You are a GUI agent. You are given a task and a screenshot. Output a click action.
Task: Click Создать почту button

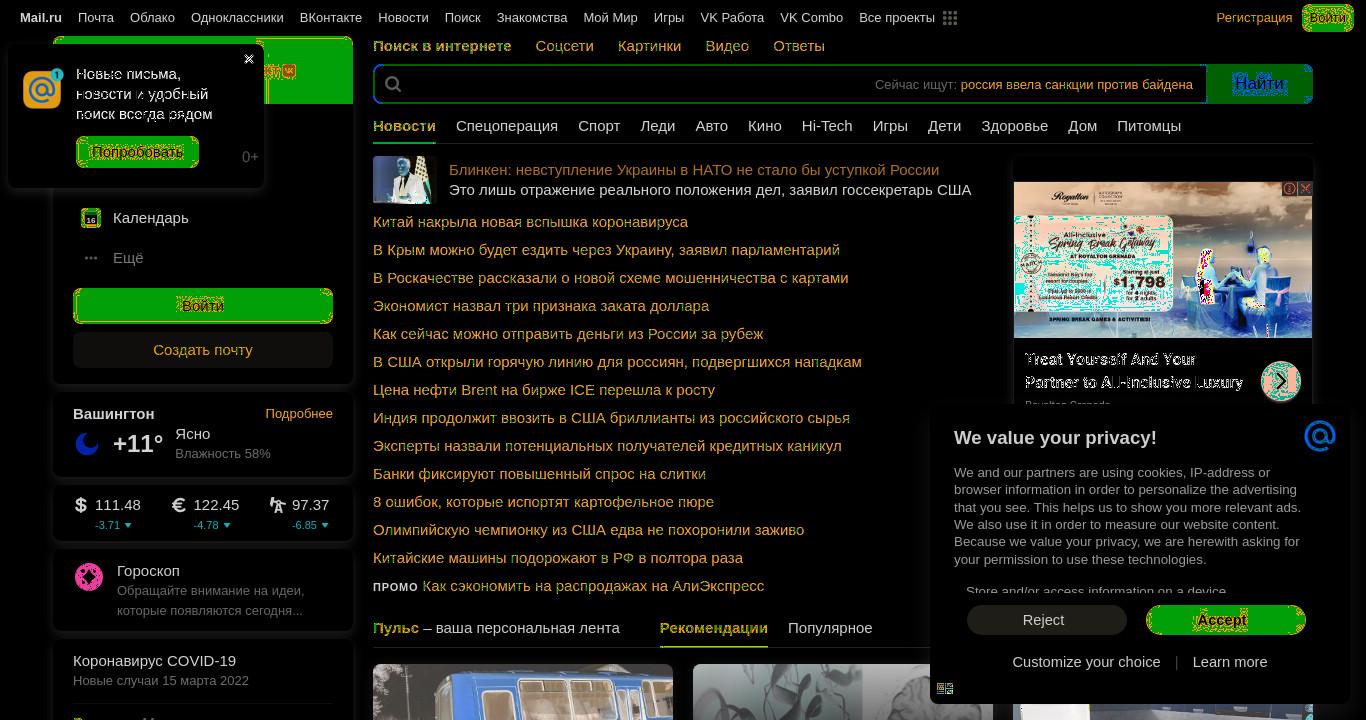tap(203, 350)
